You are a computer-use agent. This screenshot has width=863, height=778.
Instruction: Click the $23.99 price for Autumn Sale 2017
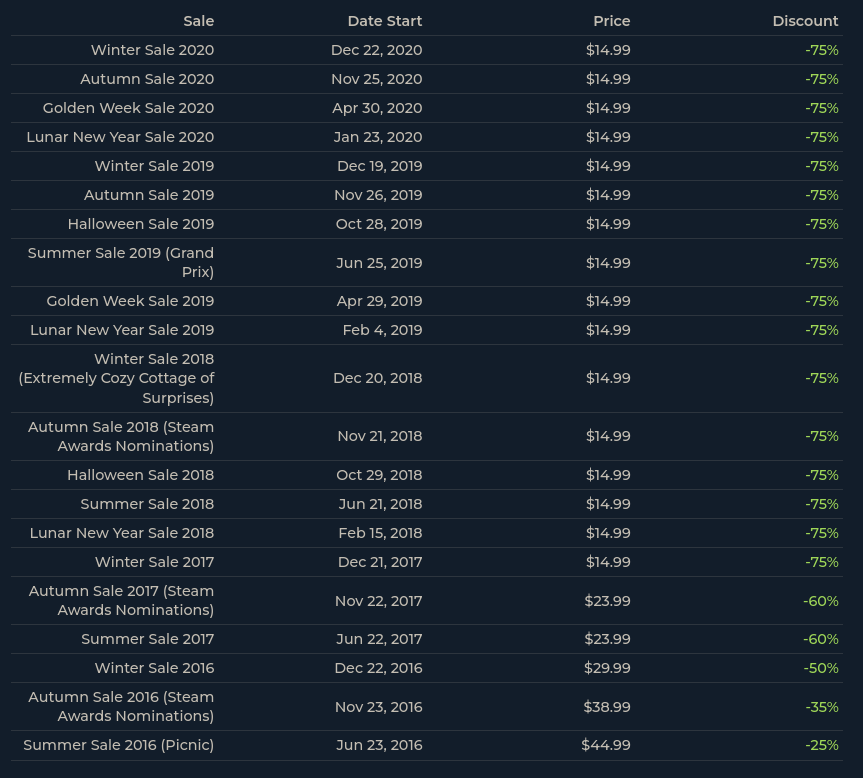(607, 601)
